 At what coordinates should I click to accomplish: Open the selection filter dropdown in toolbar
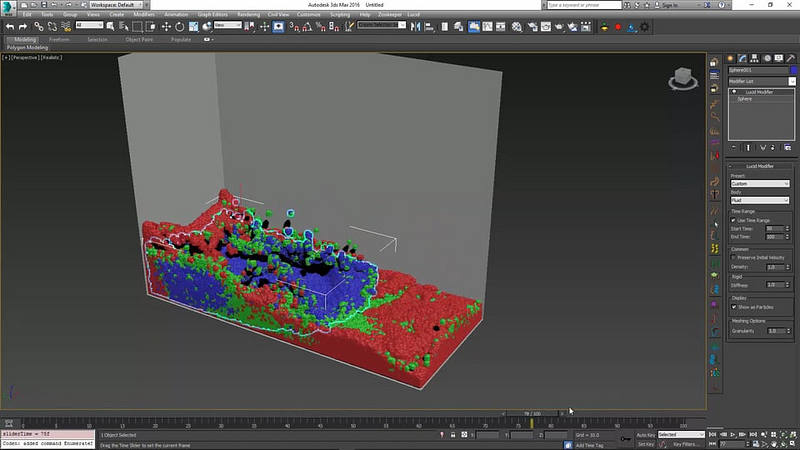[89, 25]
